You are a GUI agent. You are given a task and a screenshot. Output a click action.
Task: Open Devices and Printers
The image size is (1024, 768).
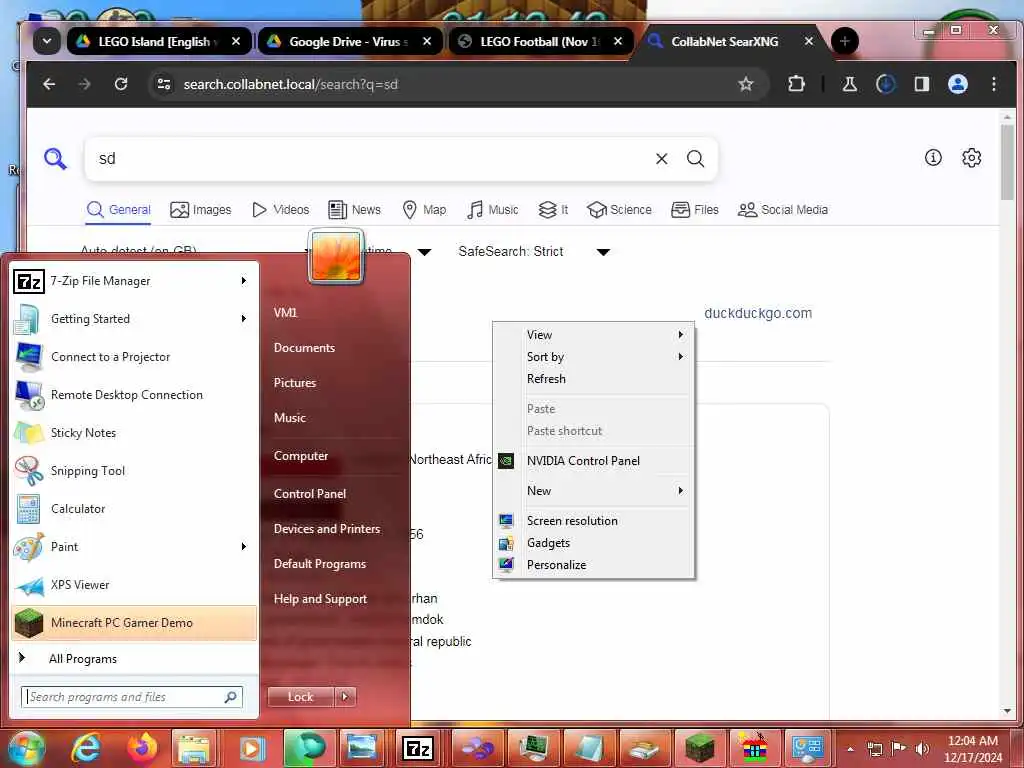click(327, 529)
